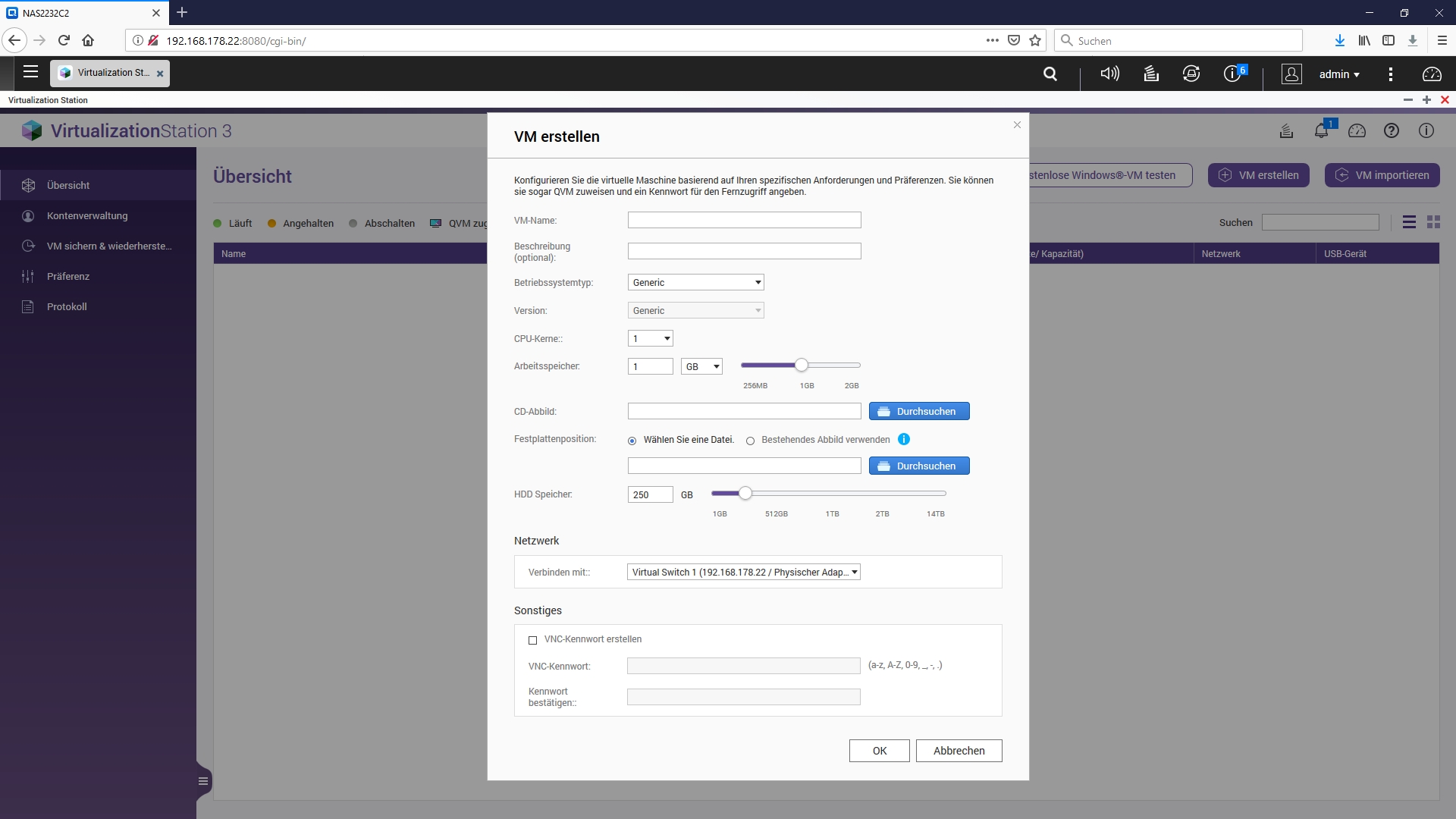
Task: Open Betriebssystemtyp dropdown
Action: coord(695,282)
